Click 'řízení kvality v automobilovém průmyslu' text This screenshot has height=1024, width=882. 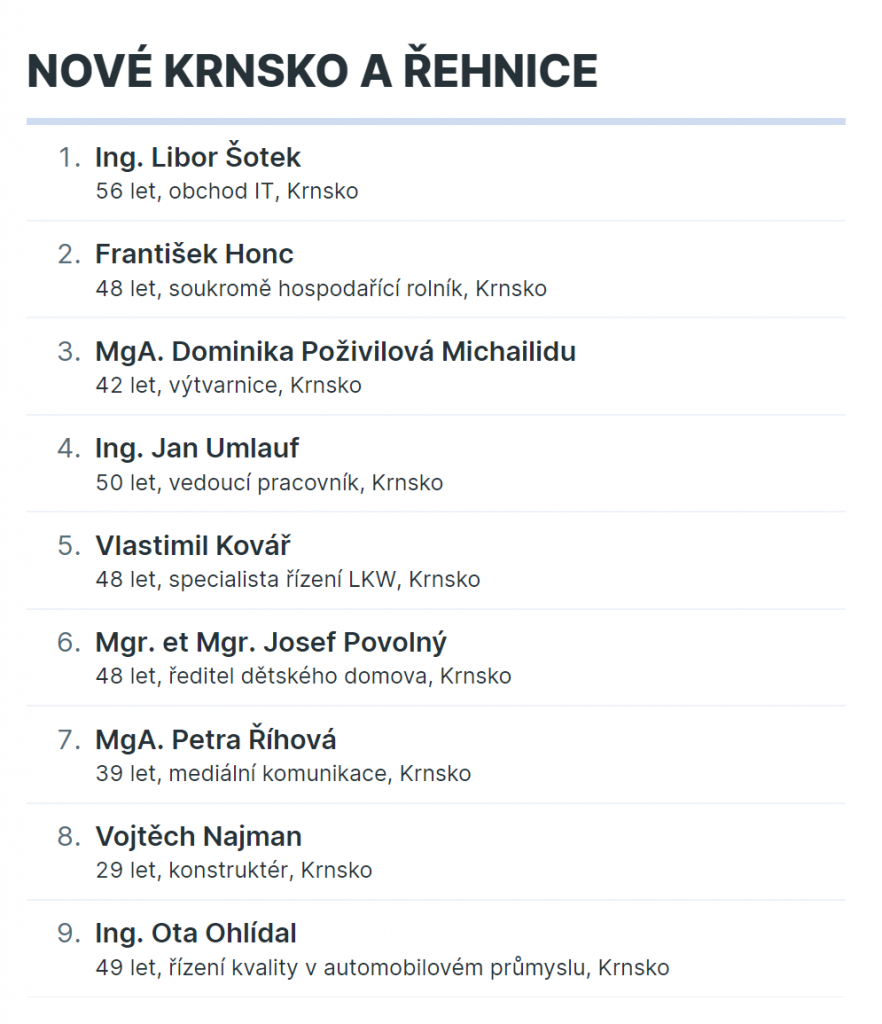tap(380, 967)
